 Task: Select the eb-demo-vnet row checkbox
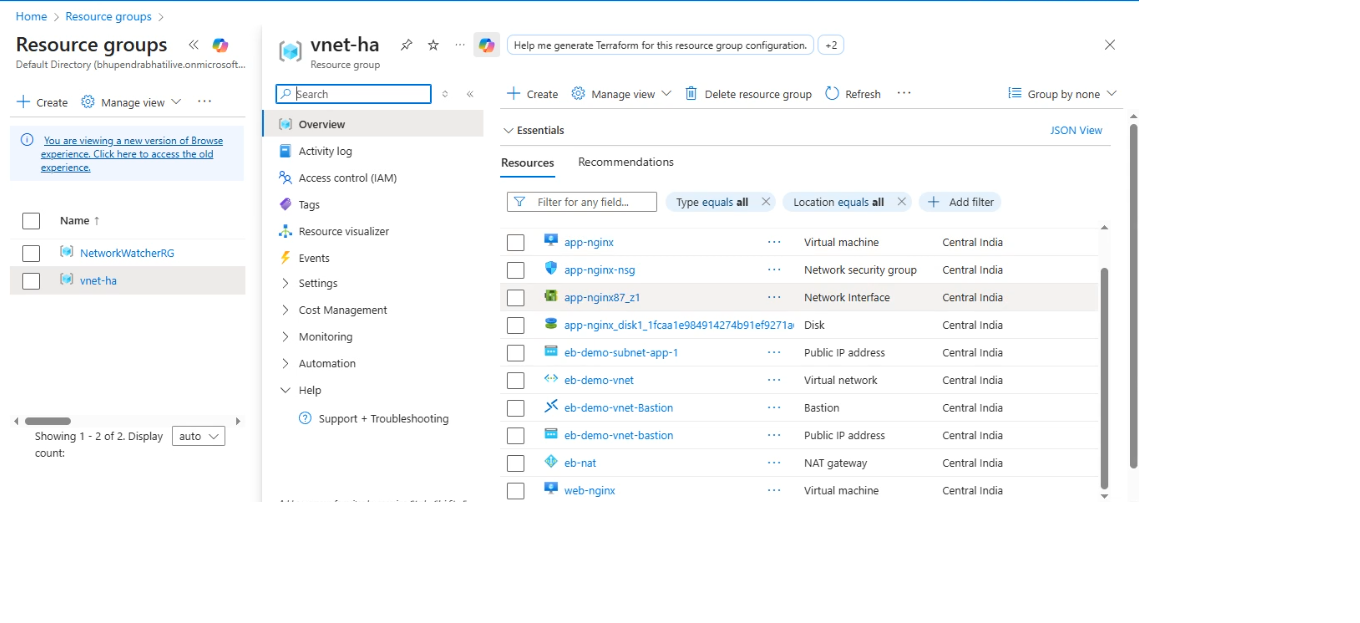[x=515, y=381]
